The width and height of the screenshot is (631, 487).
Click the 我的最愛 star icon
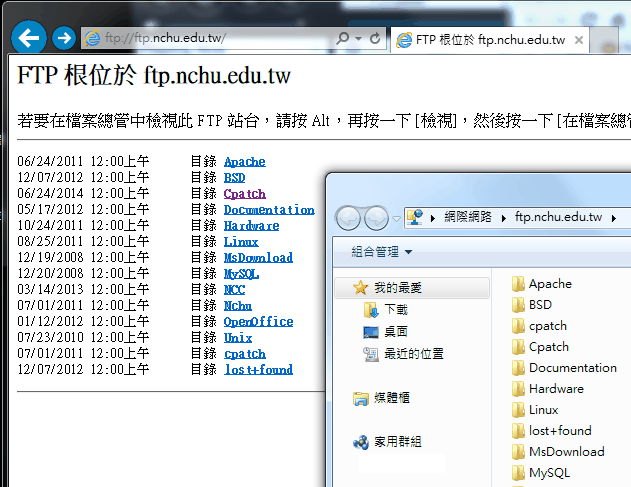360,287
